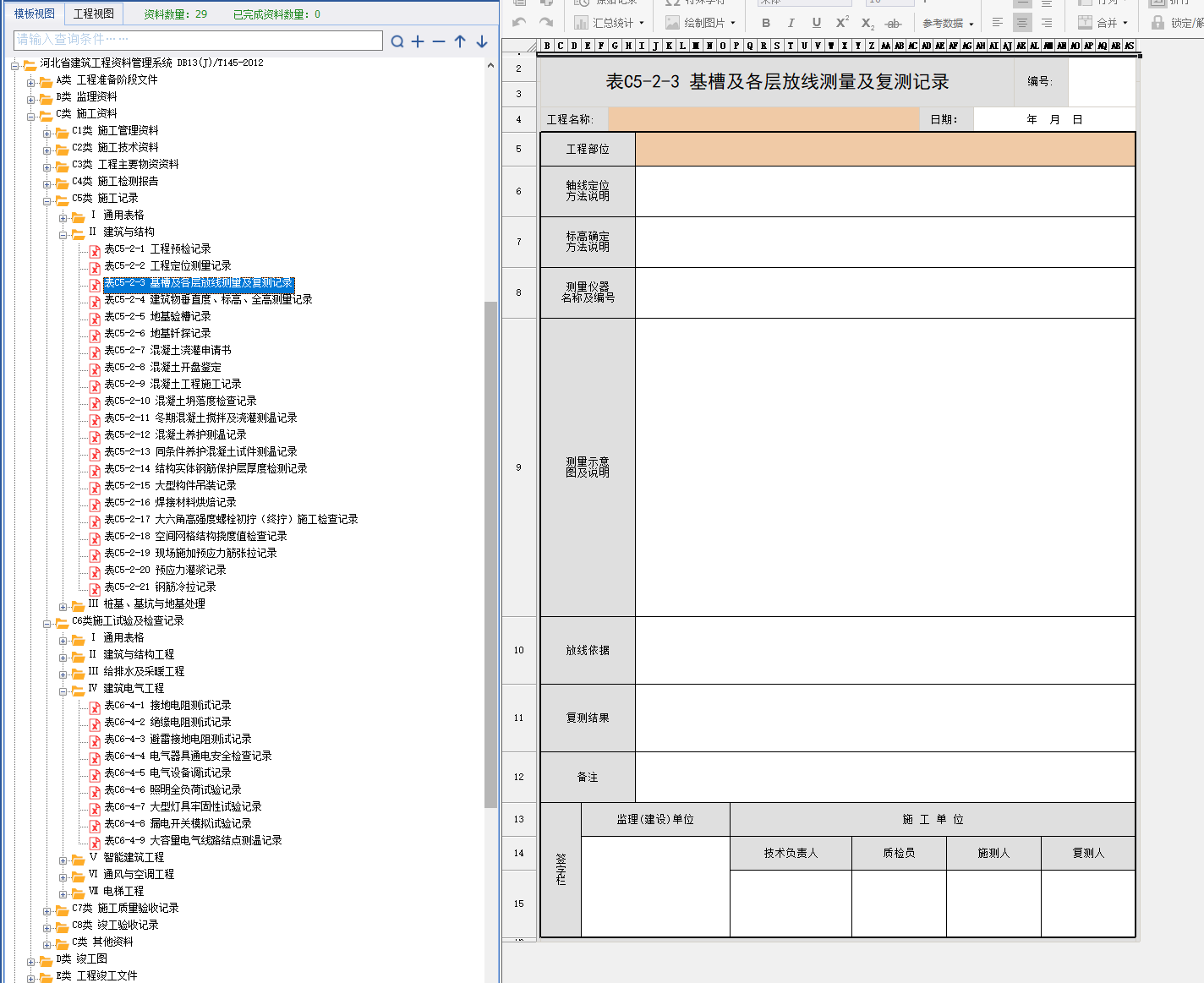Open 表C5-2-2 工程定位测量记录
Screen dimensions: 1204x983
click(x=167, y=265)
